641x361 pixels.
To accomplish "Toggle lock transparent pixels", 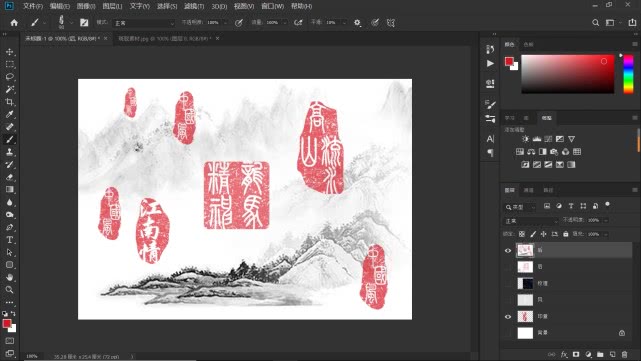I will coord(522,234).
